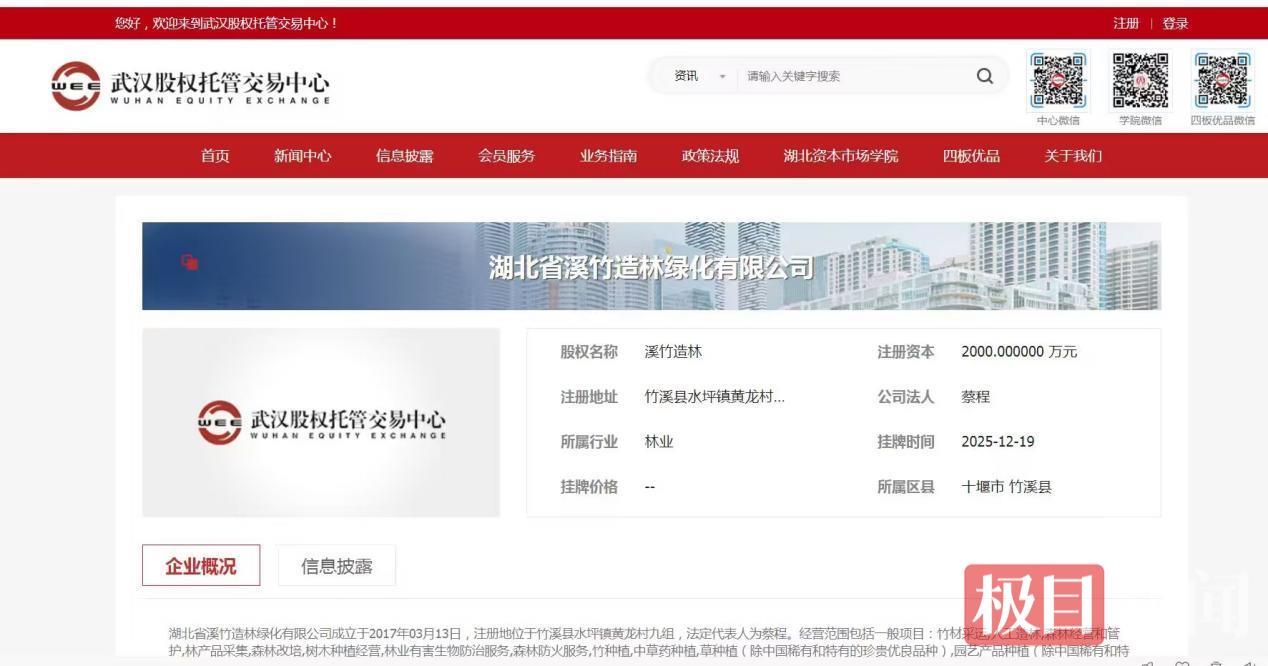1268x666 pixels.
Task: Switch to the 信息披露 tab below company info
Action: pyautogui.click(x=337, y=566)
